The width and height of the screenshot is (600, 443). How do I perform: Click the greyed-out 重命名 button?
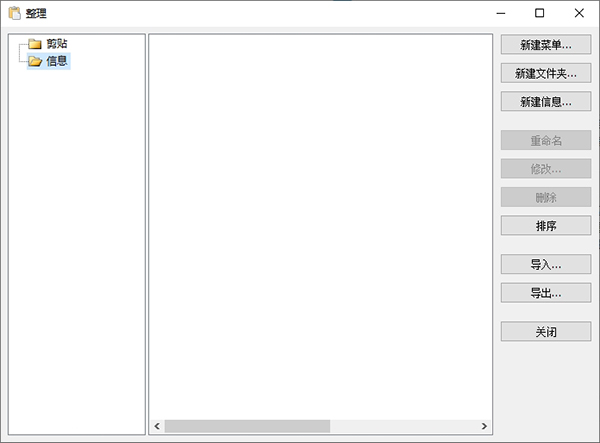546,141
